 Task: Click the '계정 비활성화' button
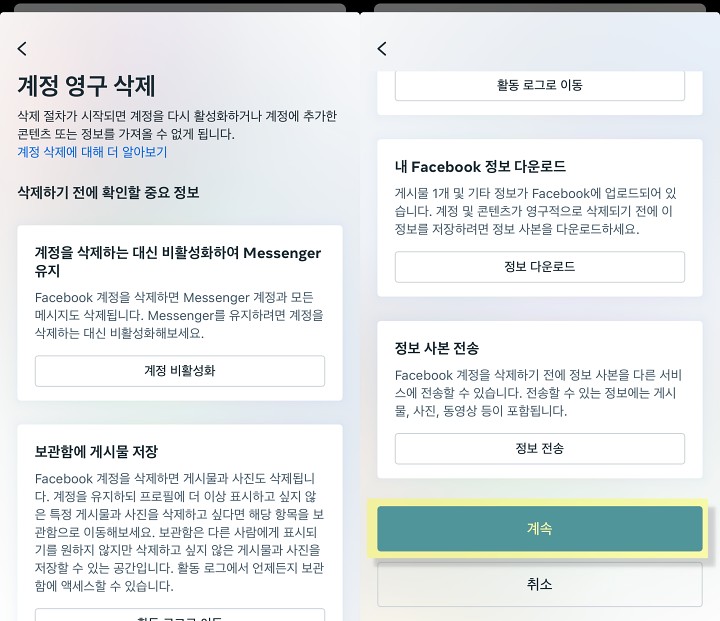180,371
